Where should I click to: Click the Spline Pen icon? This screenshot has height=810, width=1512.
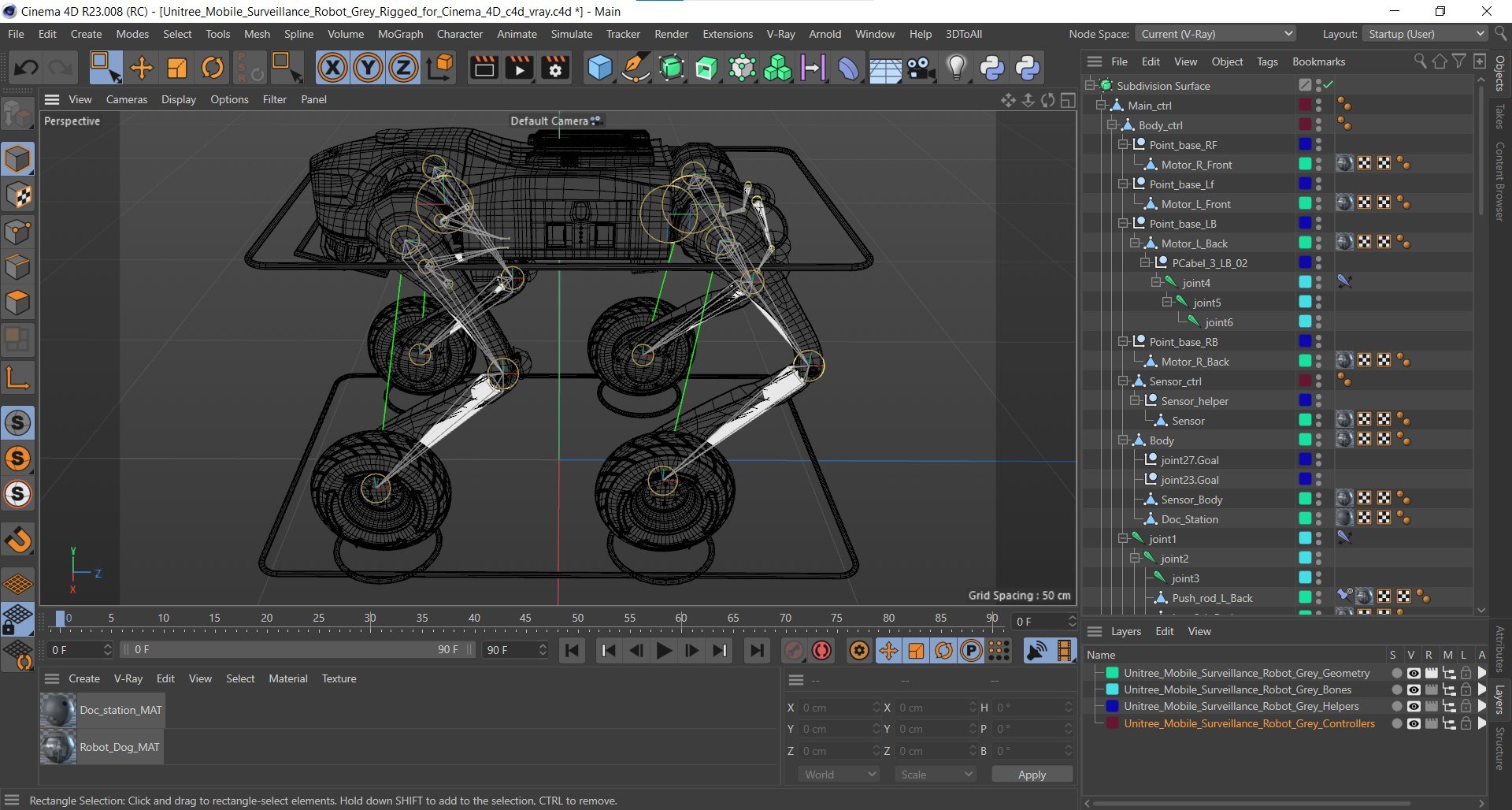point(635,68)
